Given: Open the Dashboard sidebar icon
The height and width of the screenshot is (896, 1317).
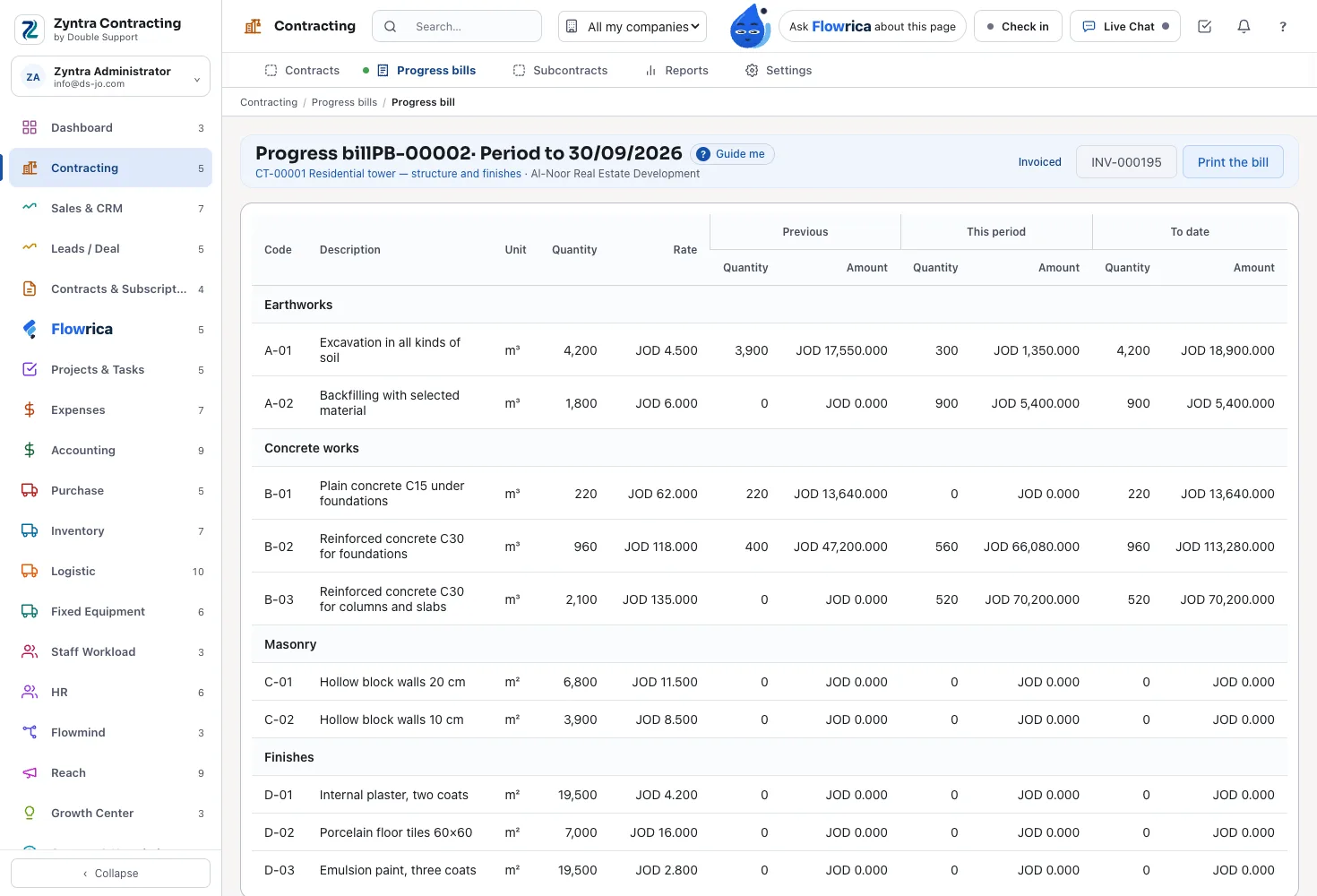Looking at the screenshot, I should [30, 127].
